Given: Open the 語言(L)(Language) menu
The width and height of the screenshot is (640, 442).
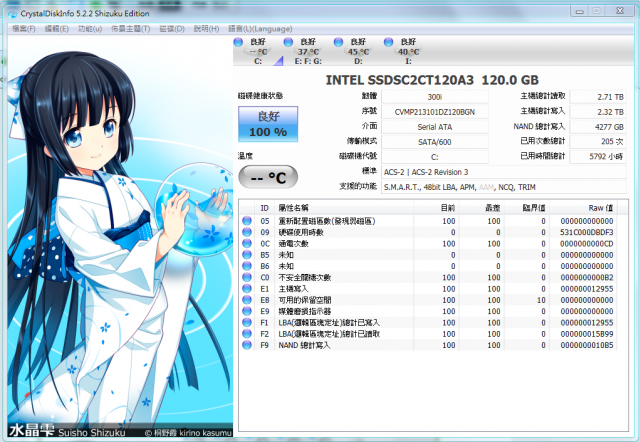Looking at the screenshot, I should [260, 29].
